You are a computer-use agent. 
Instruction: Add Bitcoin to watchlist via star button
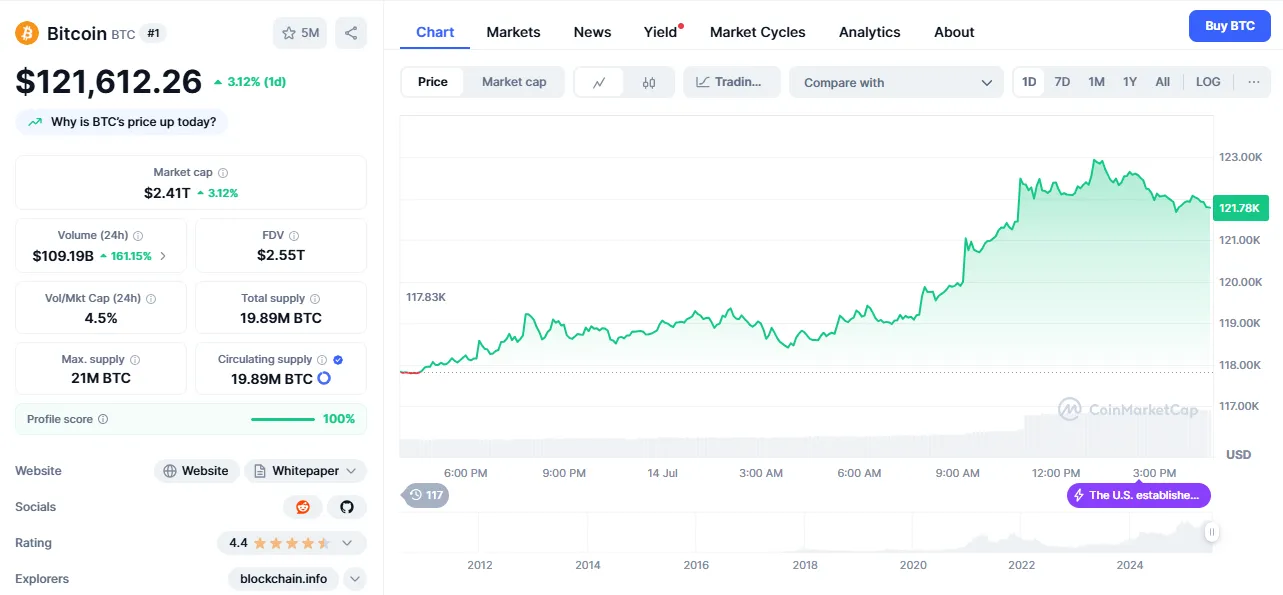tap(300, 33)
